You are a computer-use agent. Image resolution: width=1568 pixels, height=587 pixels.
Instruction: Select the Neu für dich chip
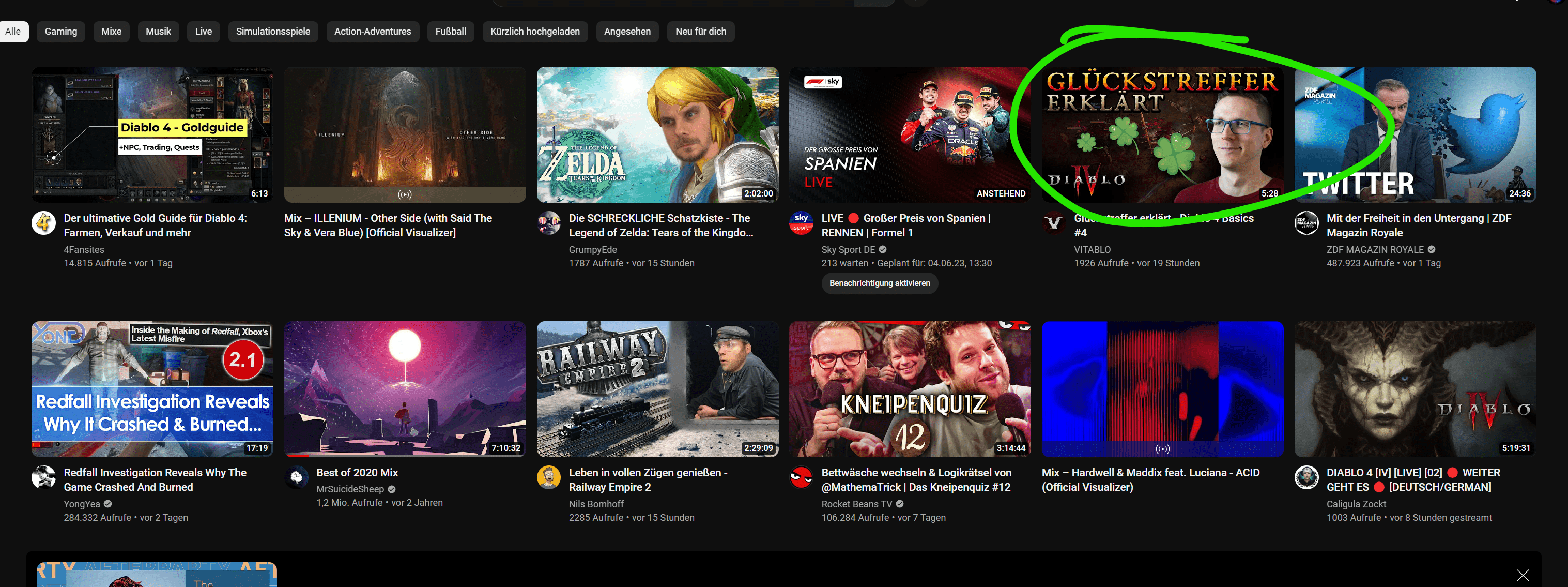point(701,32)
